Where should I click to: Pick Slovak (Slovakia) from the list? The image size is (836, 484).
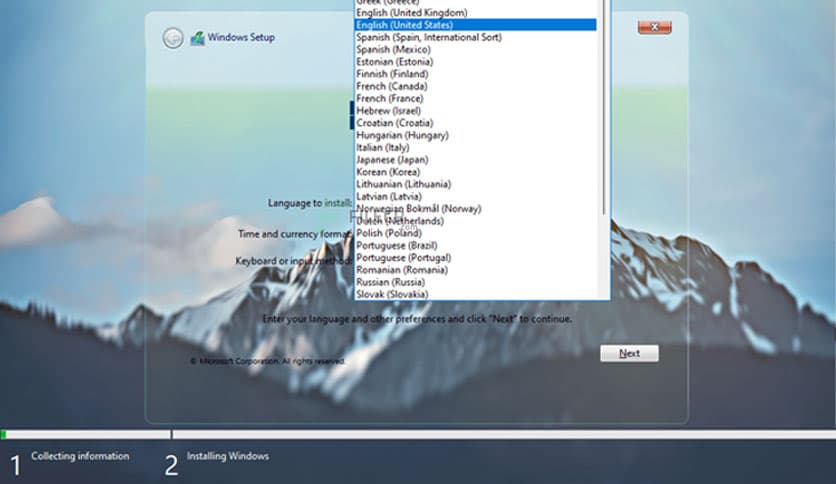pyautogui.click(x=476, y=294)
